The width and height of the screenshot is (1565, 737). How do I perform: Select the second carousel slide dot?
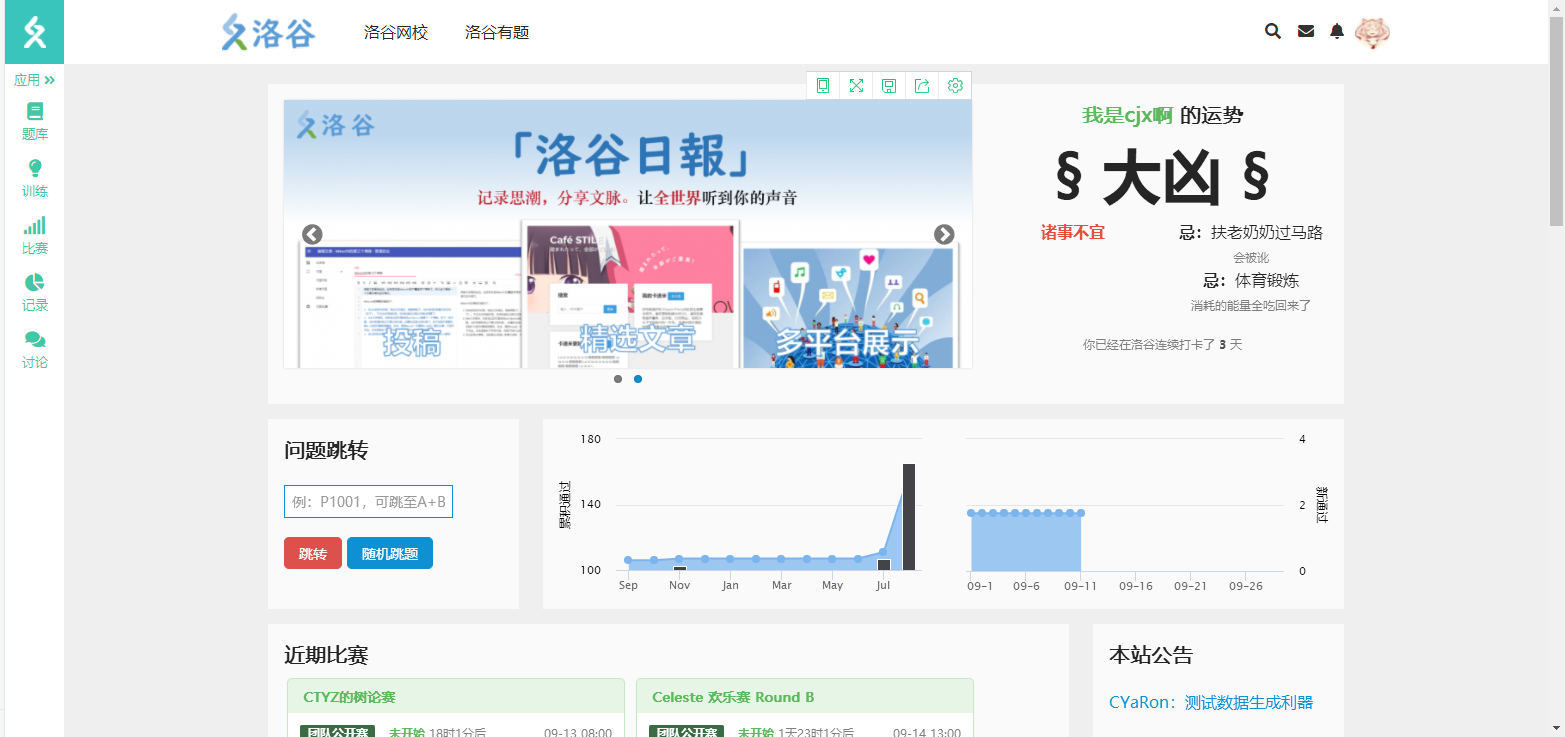coord(638,379)
